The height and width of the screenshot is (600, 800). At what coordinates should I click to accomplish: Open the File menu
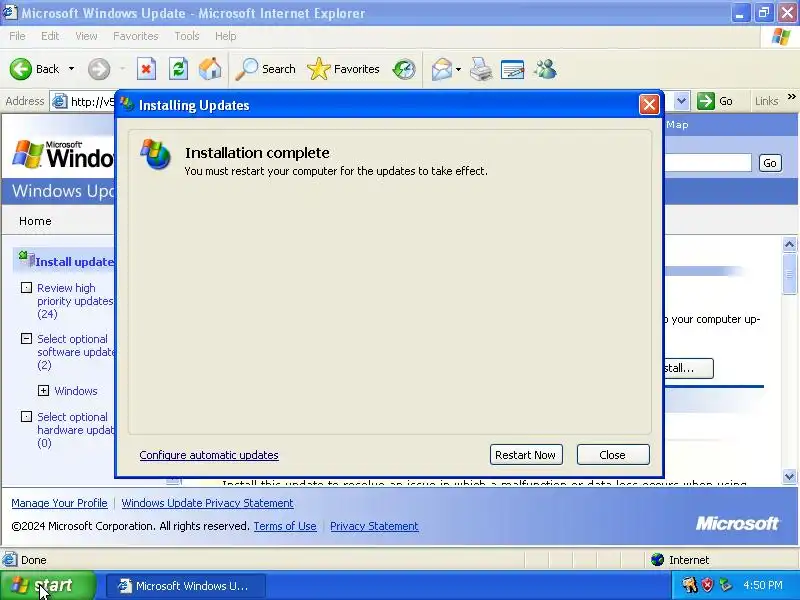tap(17, 36)
